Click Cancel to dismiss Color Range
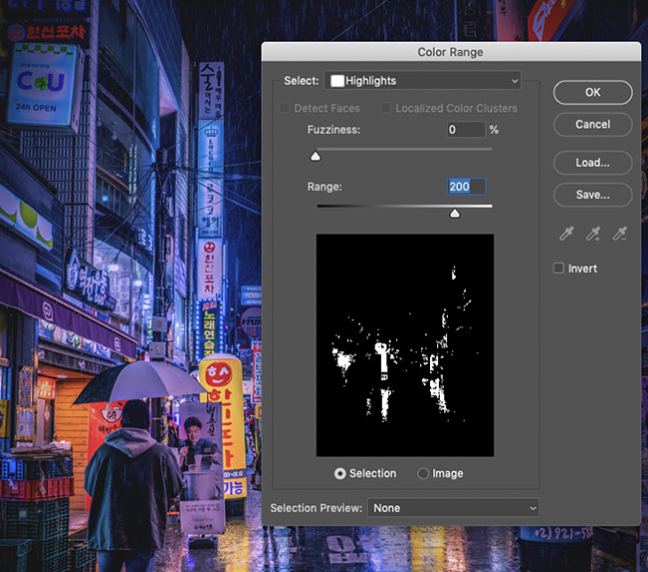 592,125
